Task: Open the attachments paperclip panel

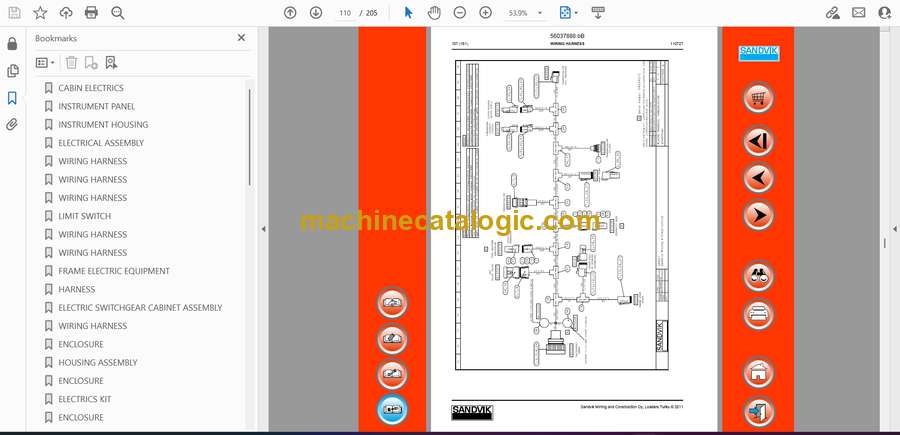Action: (12, 125)
